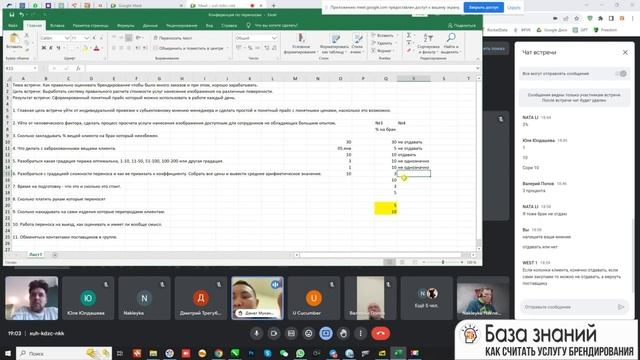Open Find and Select magnifier
Screen dimensions: 640x360
451,44
